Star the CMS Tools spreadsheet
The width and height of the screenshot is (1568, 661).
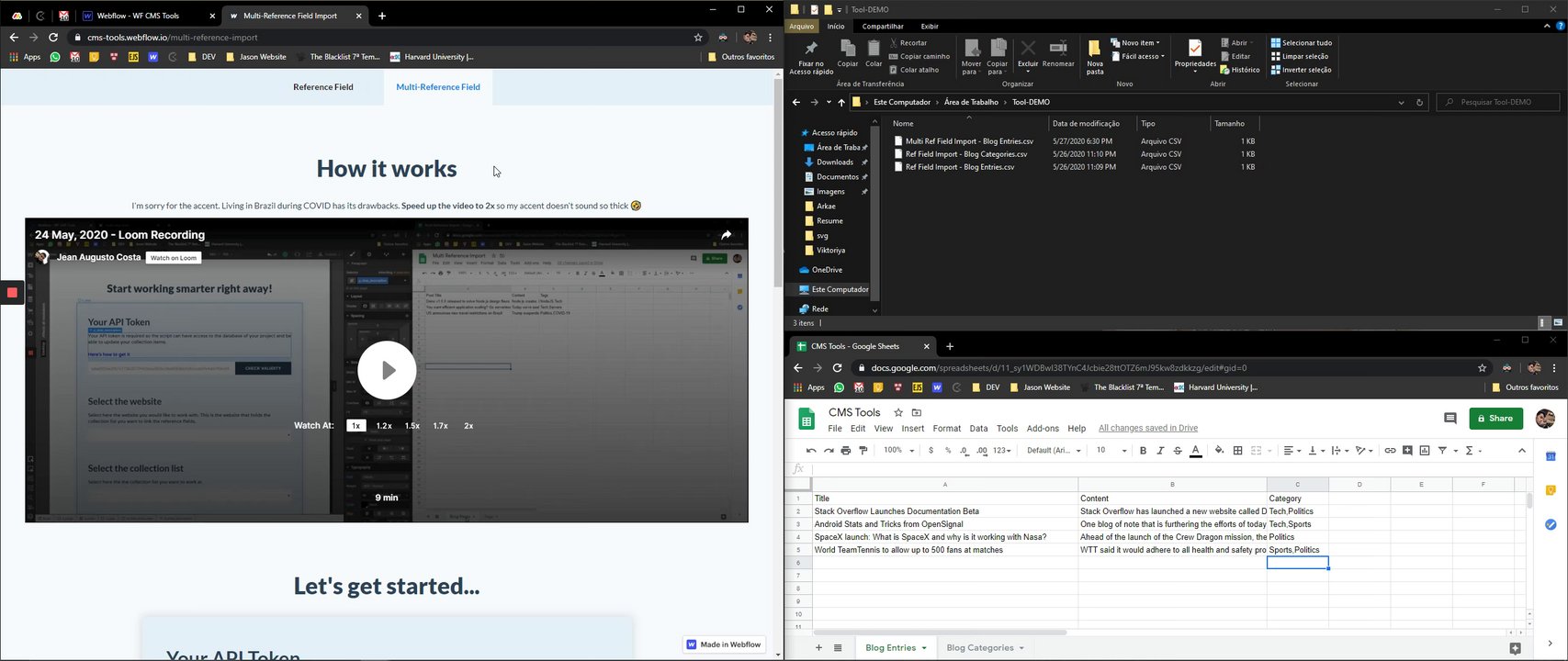tap(898, 413)
